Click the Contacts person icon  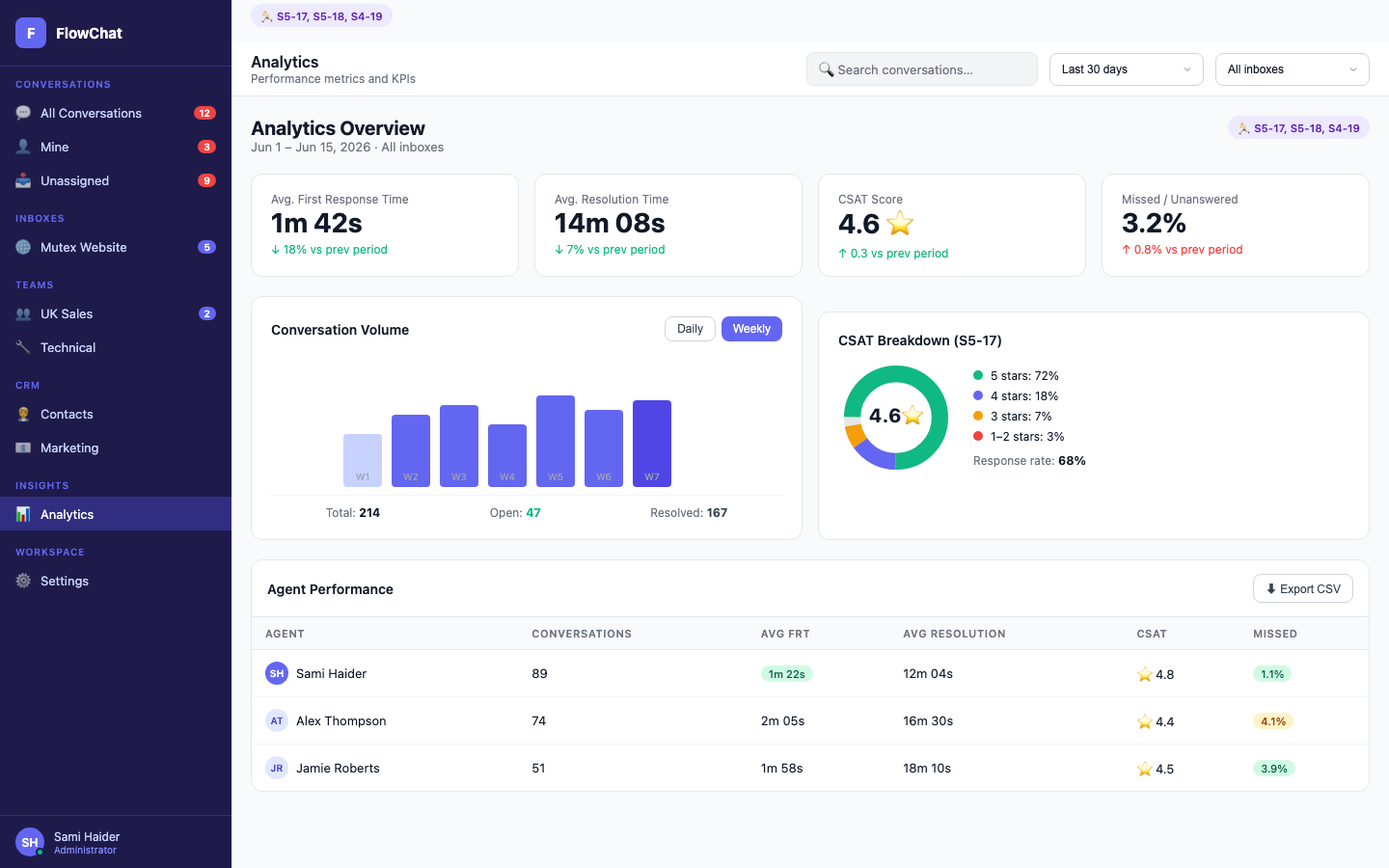(x=23, y=414)
